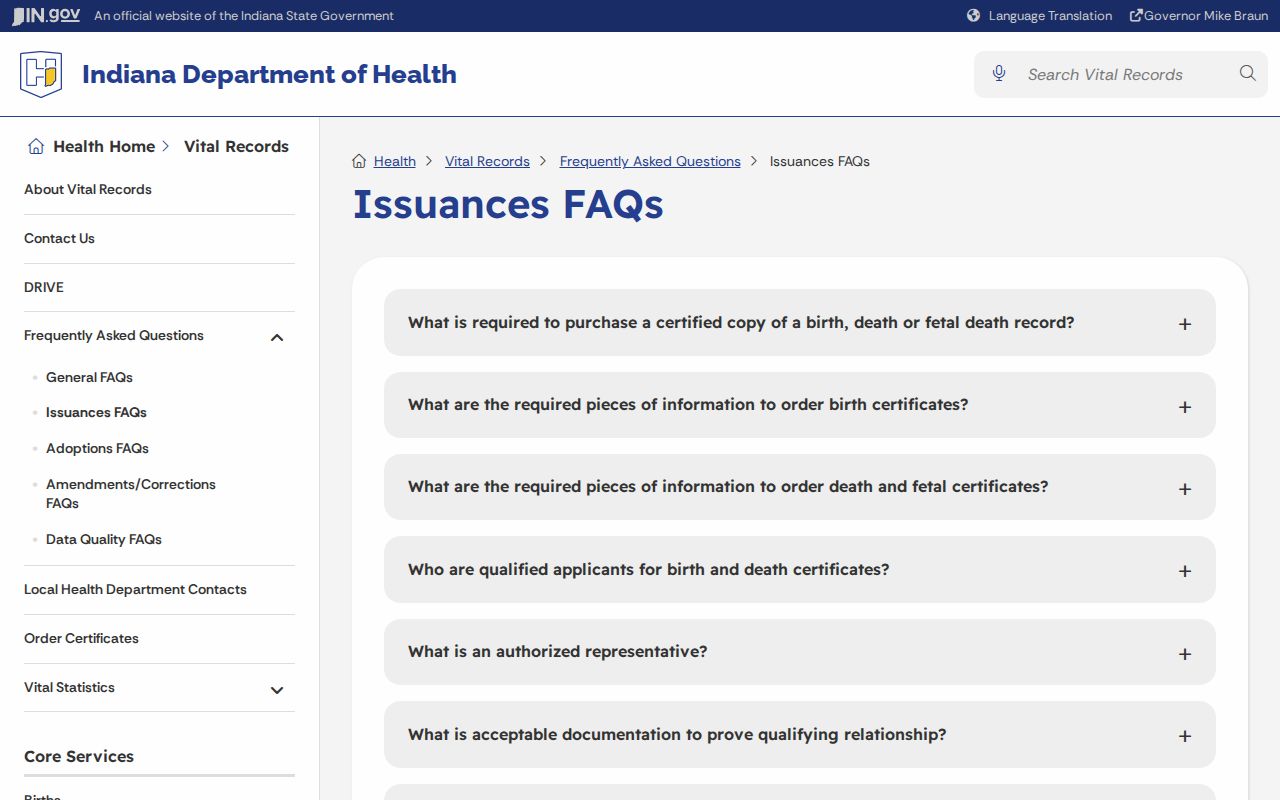Click the Indiana Department of Health title
This screenshot has width=1280, height=800.
pyautogui.click(x=269, y=74)
